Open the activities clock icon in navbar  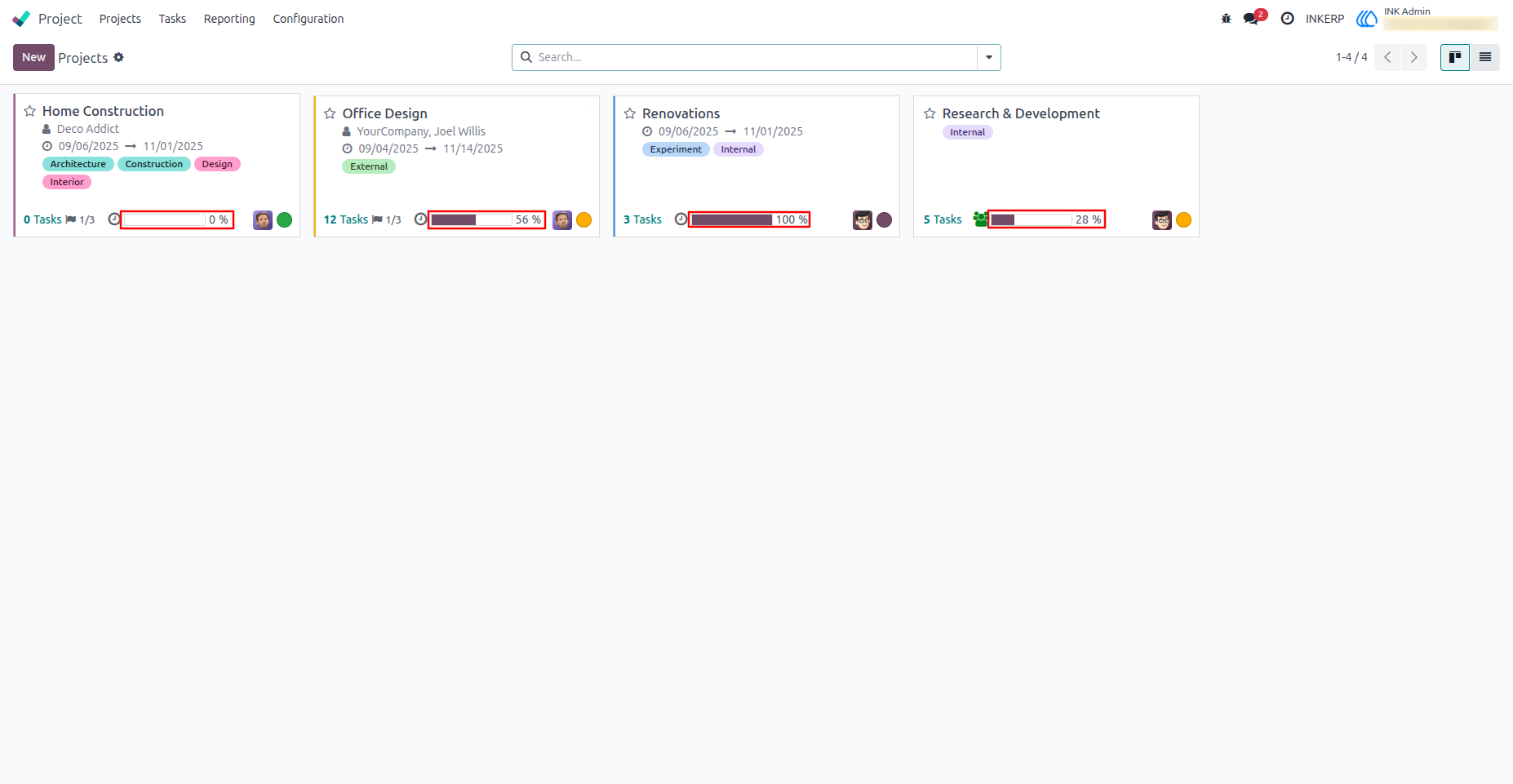coord(1288,19)
